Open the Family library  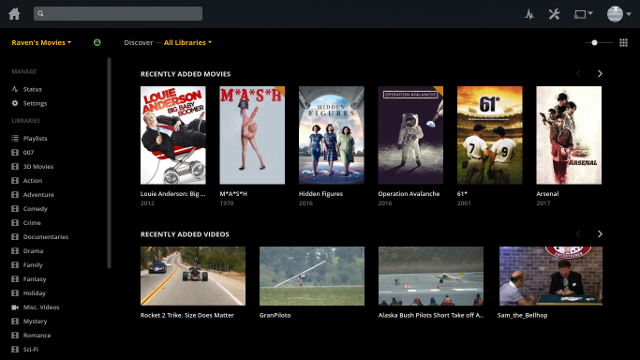pyautogui.click(x=33, y=265)
